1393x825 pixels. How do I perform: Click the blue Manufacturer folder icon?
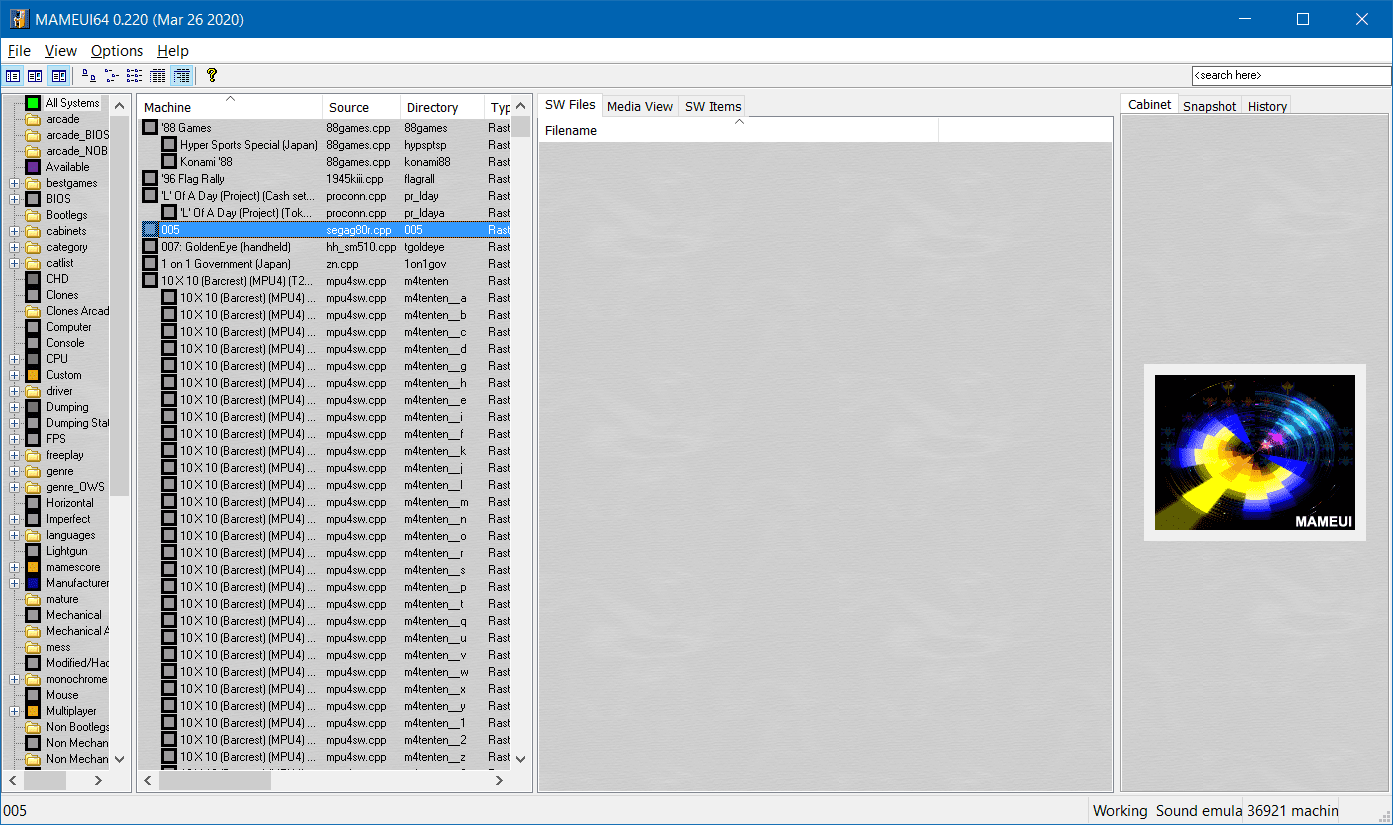pyautogui.click(x=33, y=583)
